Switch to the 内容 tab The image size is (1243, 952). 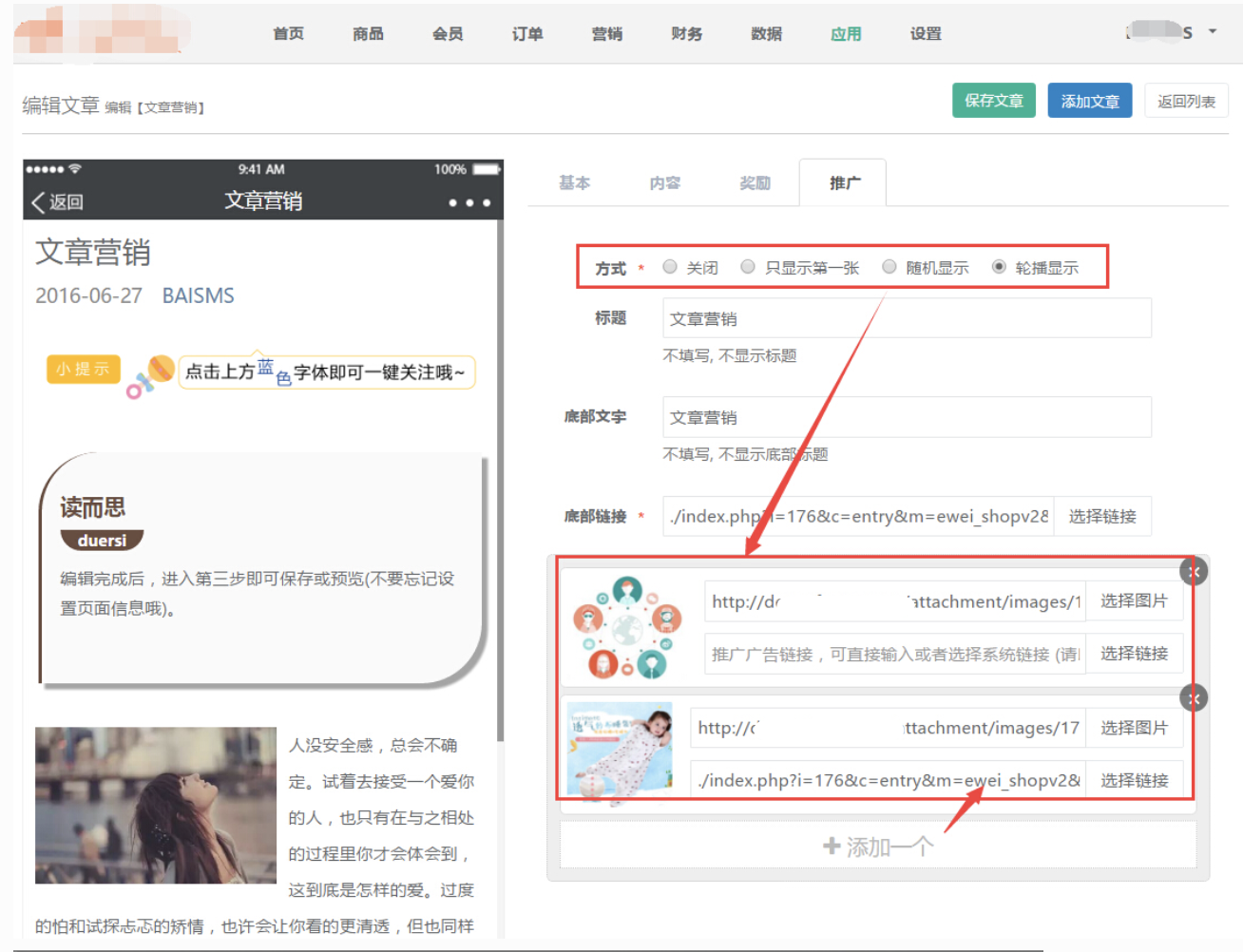click(x=665, y=182)
